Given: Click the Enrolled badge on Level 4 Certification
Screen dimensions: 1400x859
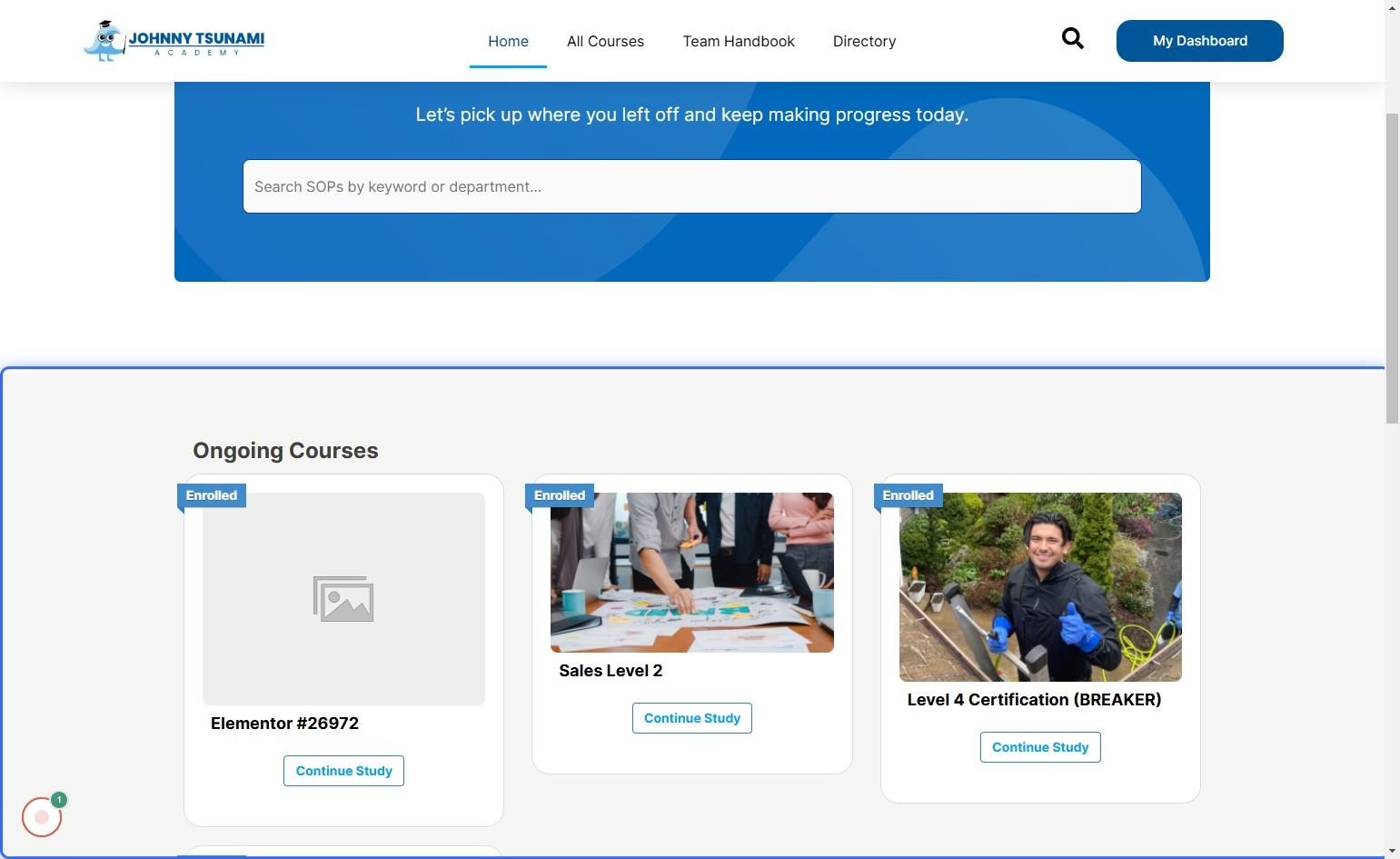Looking at the screenshot, I should 908,495.
